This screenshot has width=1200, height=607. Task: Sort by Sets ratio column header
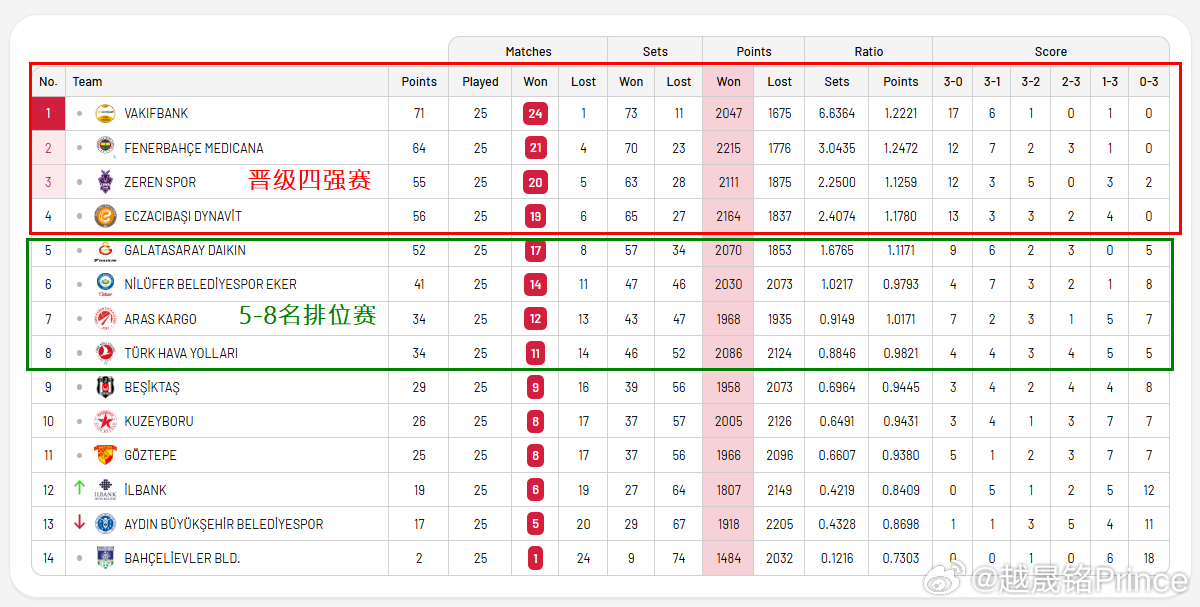click(837, 82)
